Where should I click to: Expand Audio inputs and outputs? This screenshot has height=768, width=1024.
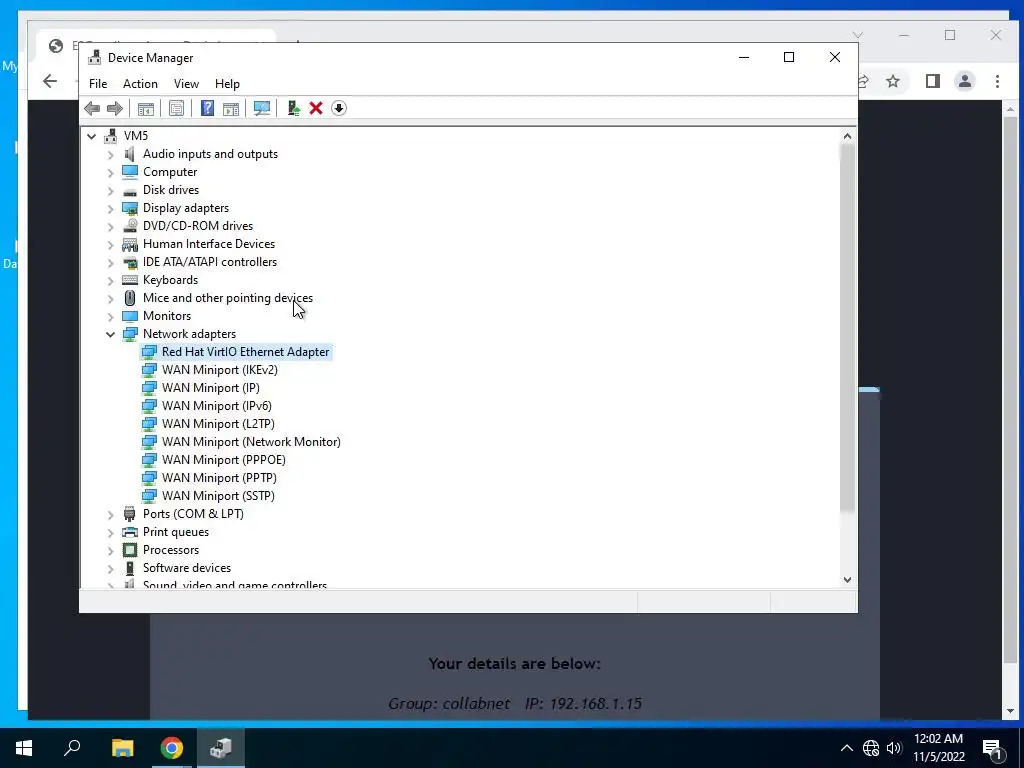(110, 155)
